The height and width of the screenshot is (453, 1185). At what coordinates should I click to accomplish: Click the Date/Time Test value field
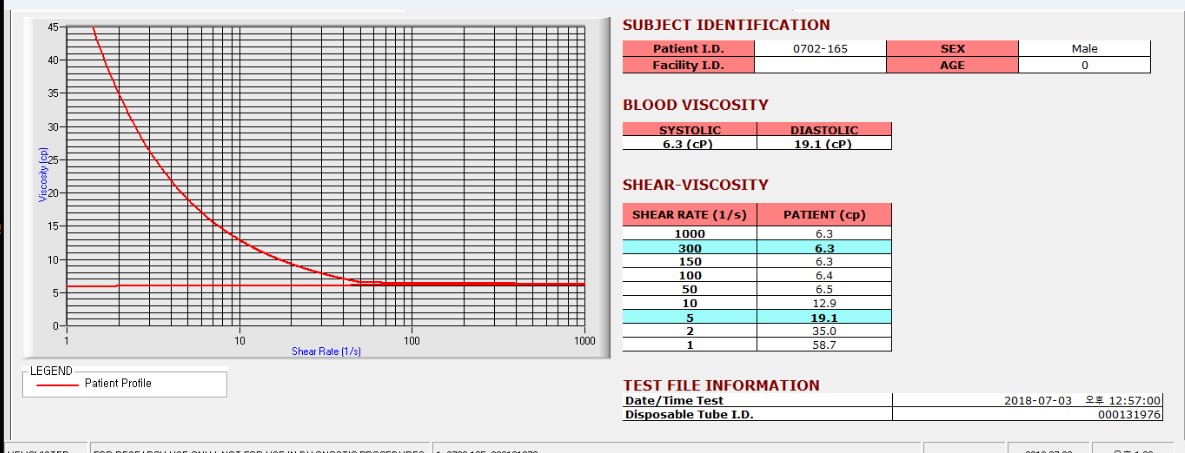[x=1028, y=400]
